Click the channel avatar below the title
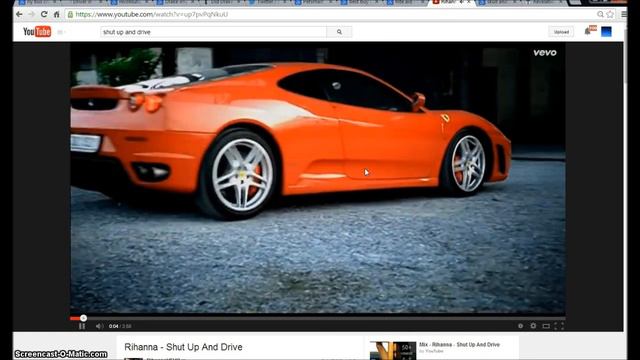The width and height of the screenshot is (640, 360). click(133, 359)
